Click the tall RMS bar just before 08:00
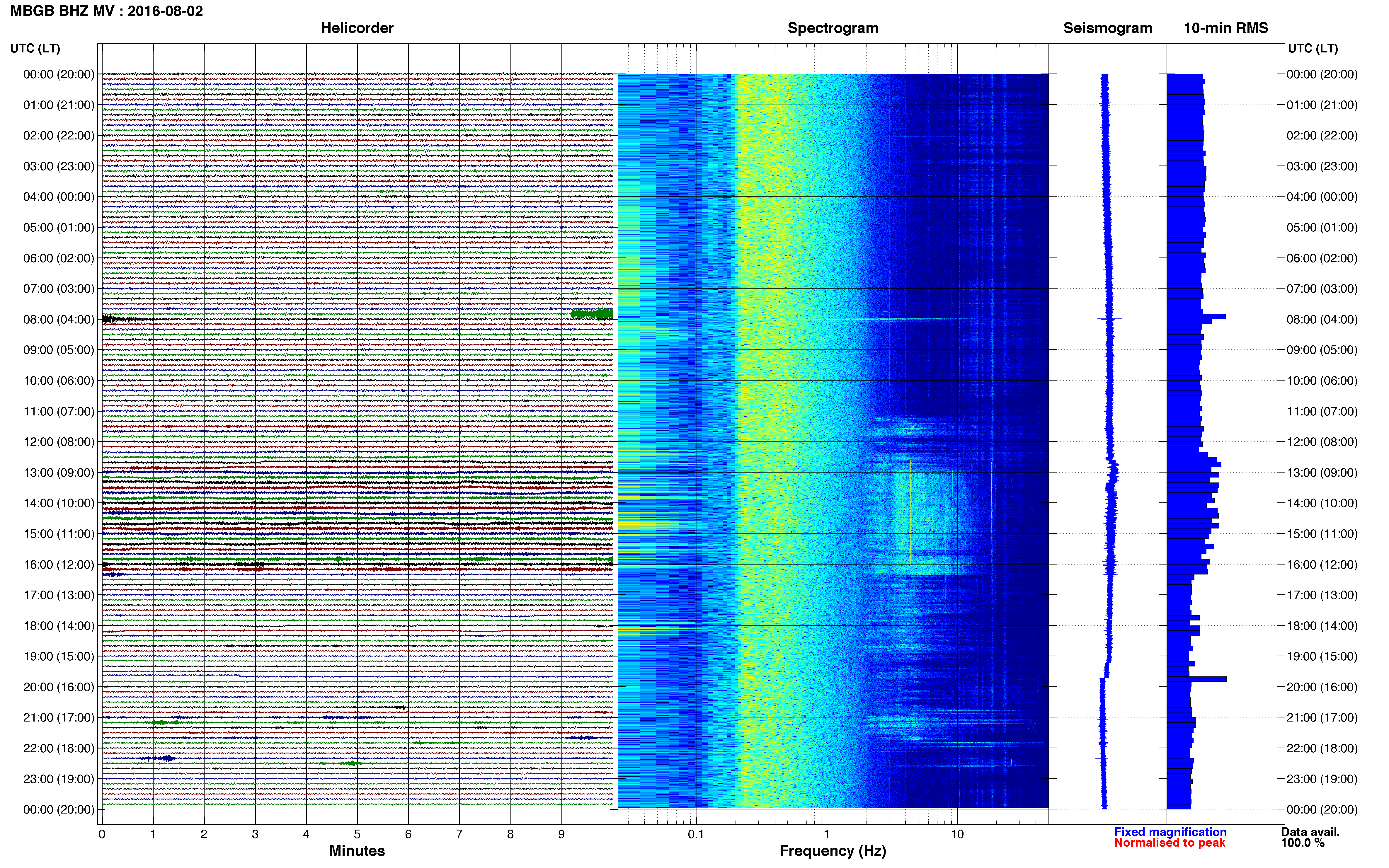Screen dimensions: 1389x868 click(x=1196, y=316)
